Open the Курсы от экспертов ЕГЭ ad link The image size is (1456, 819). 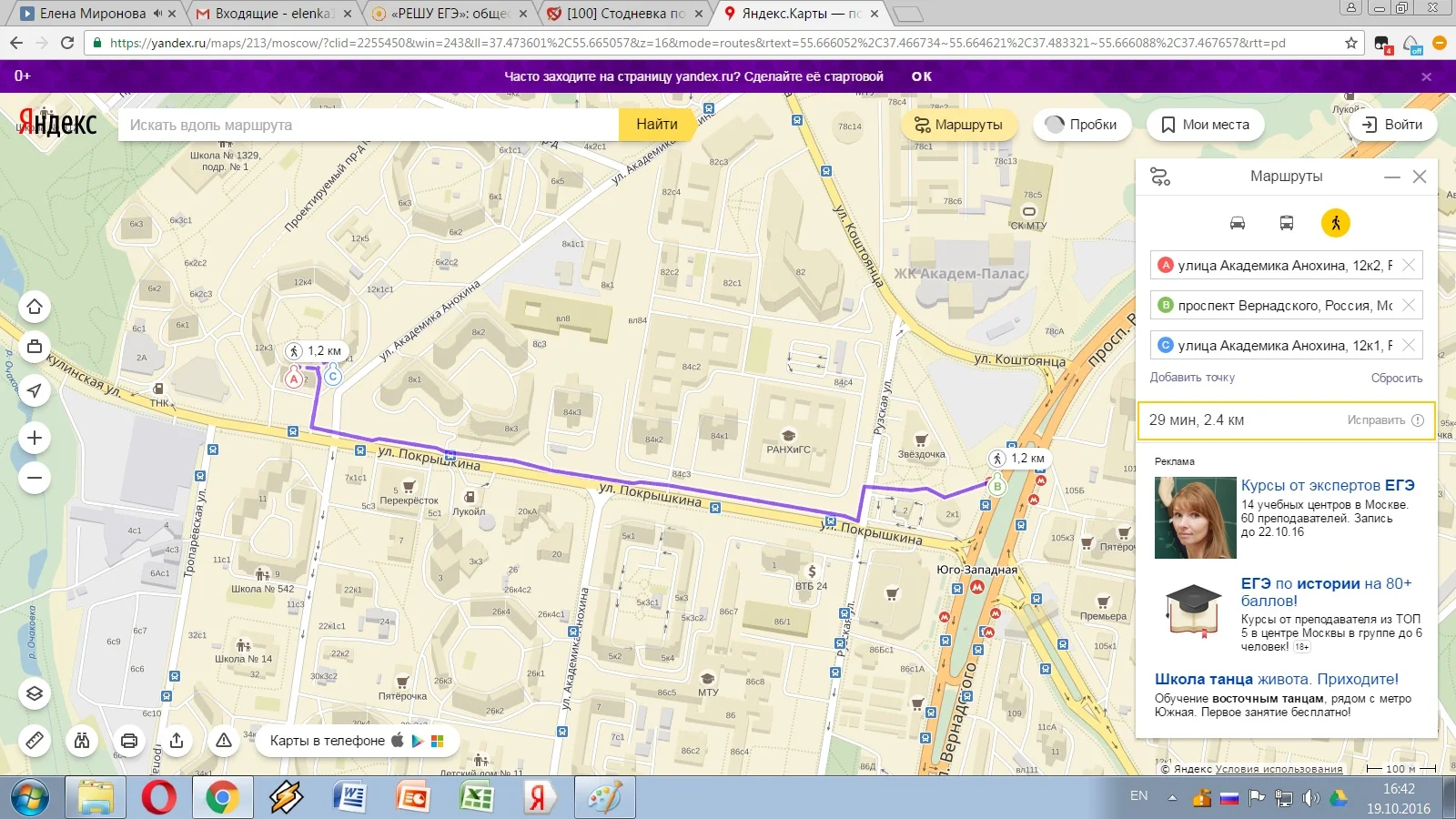point(1328,486)
